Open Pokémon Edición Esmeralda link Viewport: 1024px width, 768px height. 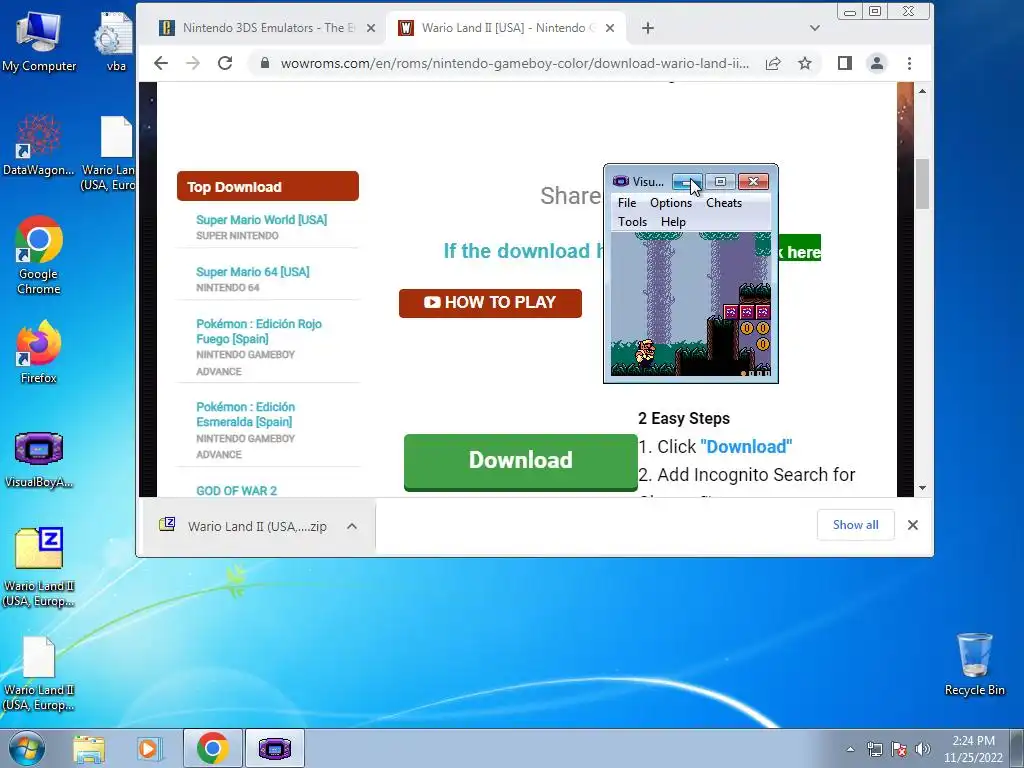coord(246,414)
